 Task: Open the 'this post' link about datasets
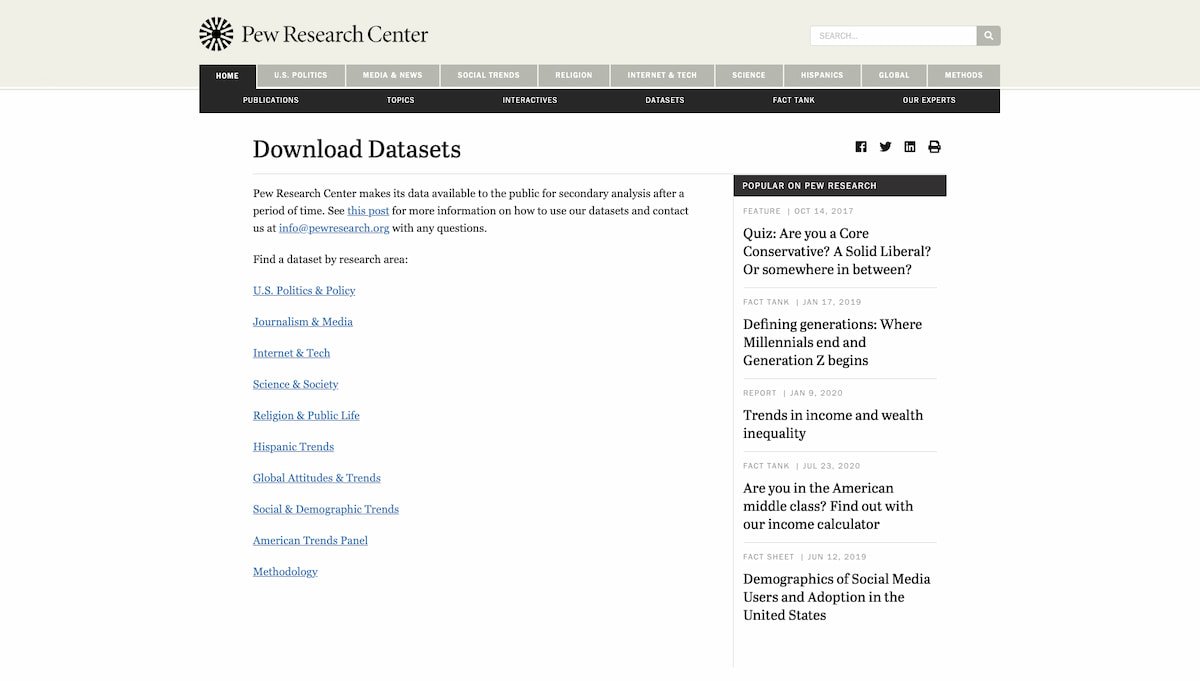367,211
